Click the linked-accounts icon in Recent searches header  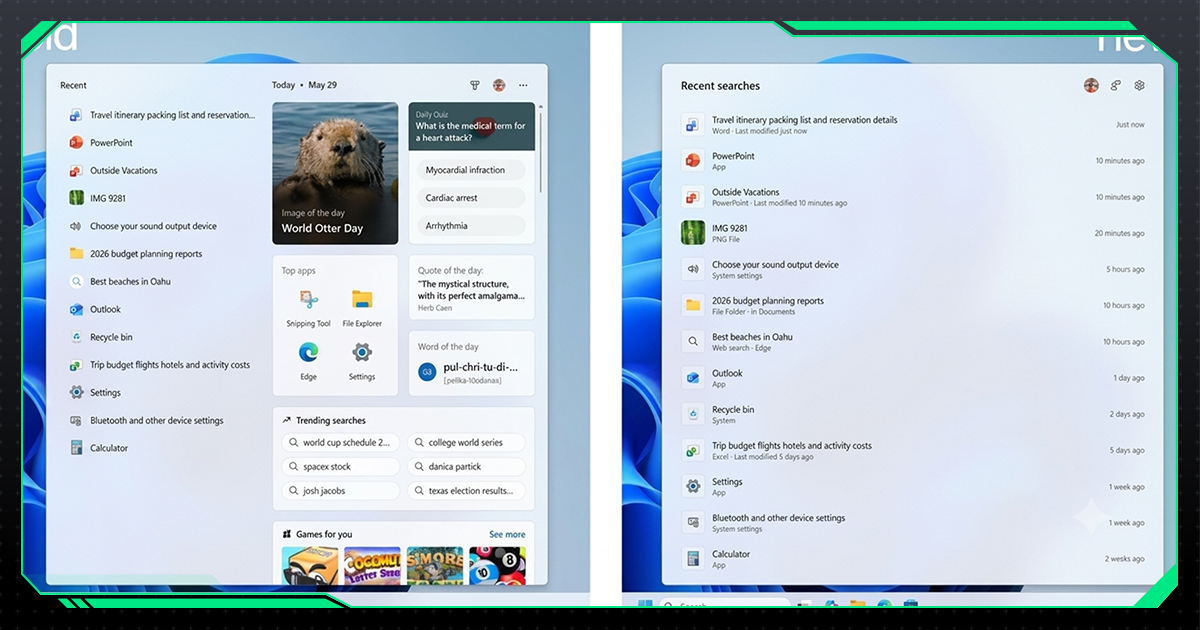coord(1116,86)
